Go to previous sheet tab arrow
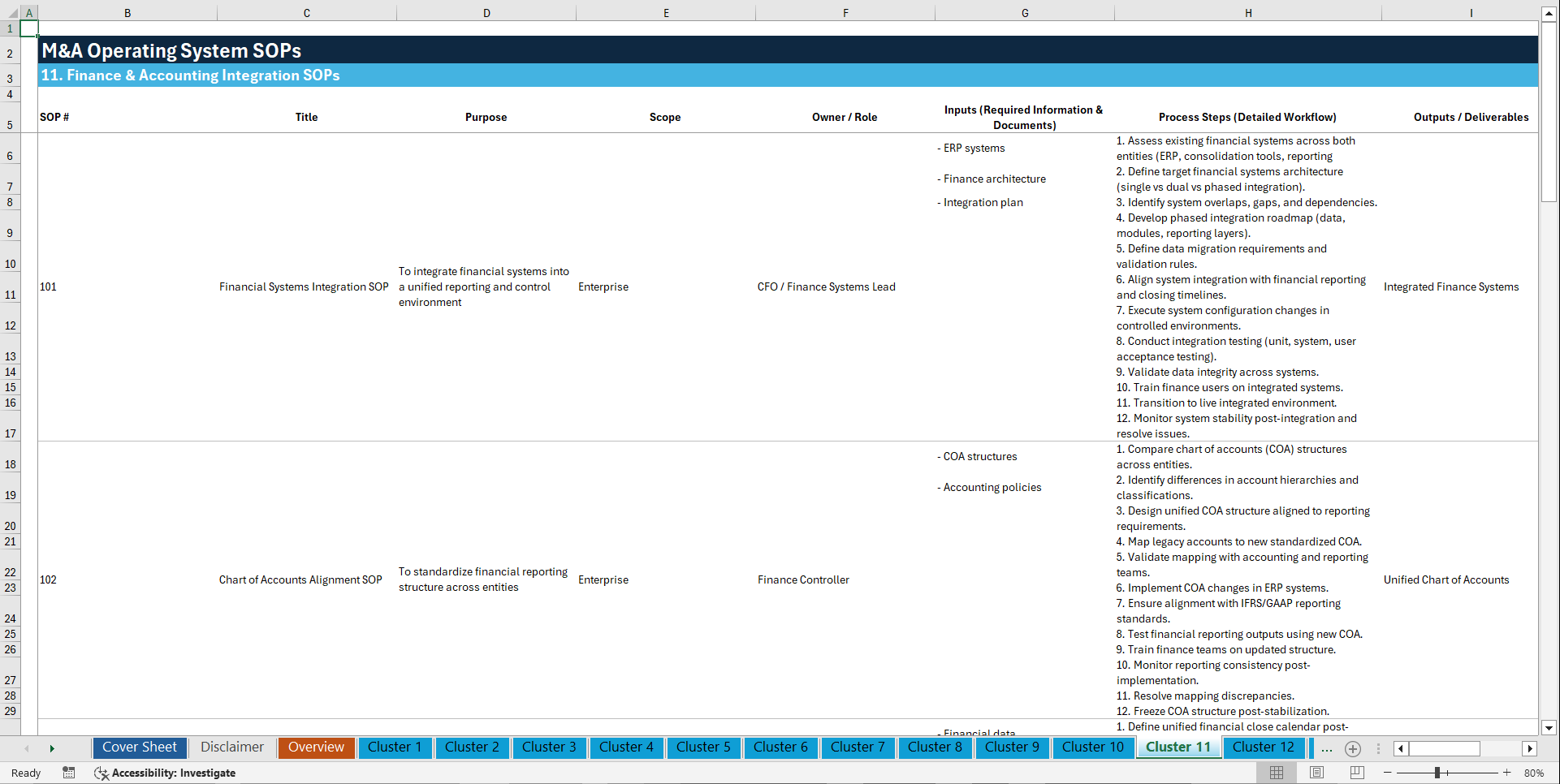The image size is (1560, 784). (27, 748)
